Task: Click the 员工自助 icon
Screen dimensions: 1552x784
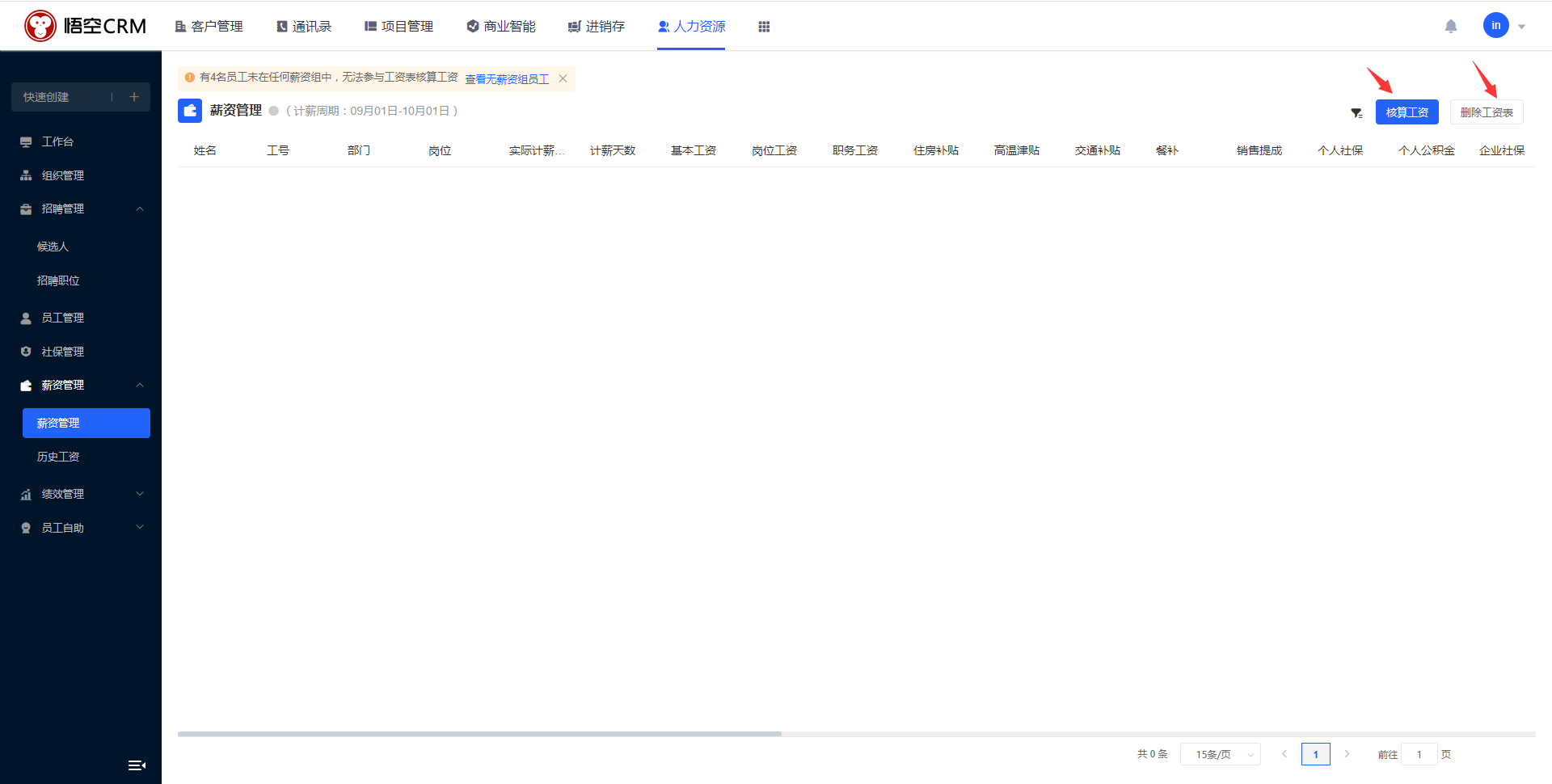Action: click(26, 528)
